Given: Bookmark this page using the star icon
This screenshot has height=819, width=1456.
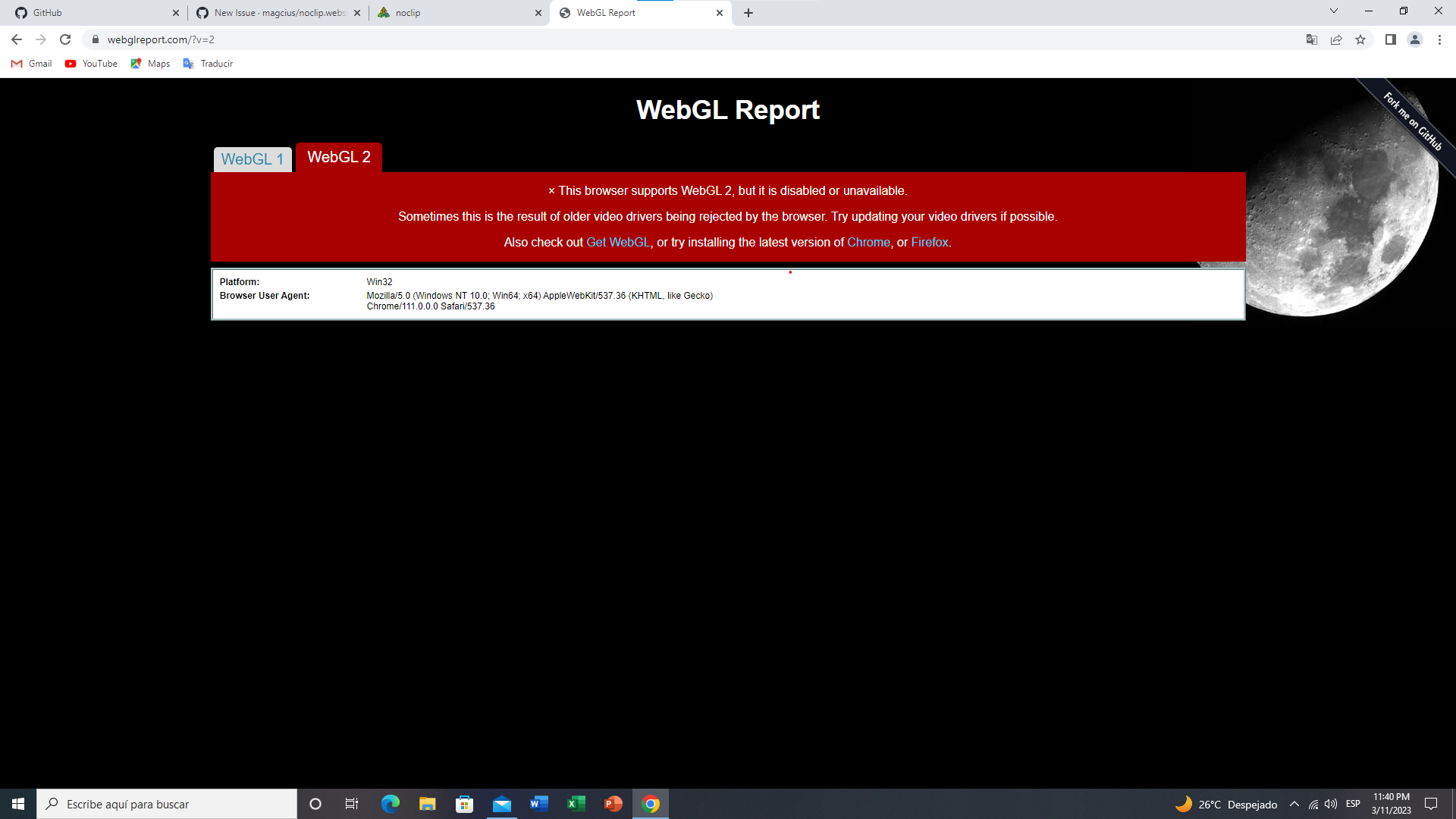Looking at the screenshot, I should 1360,39.
